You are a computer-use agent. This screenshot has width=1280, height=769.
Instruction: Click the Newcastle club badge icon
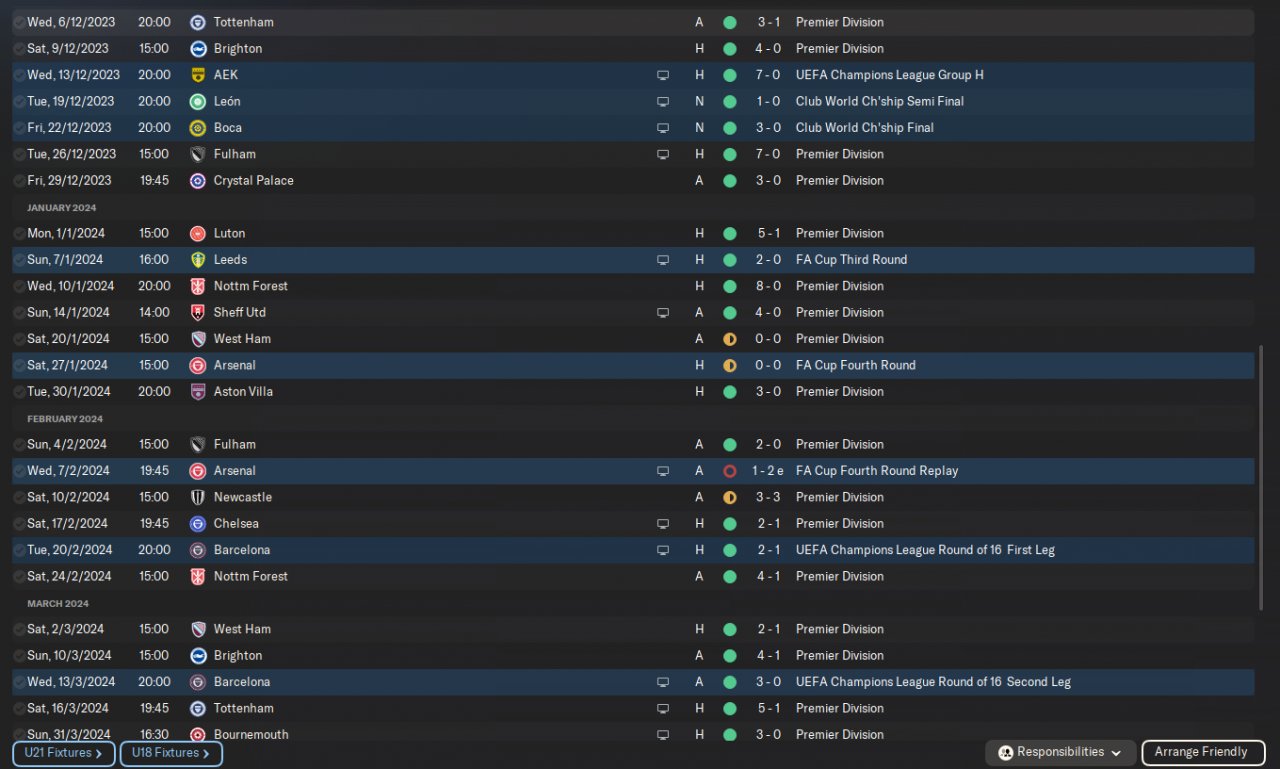[x=197, y=497]
